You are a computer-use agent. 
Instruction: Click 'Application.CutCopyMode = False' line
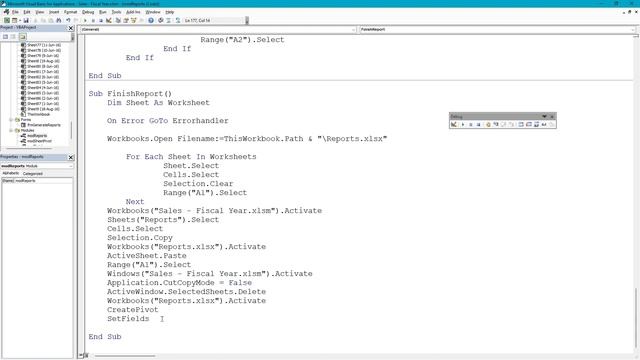180,283
